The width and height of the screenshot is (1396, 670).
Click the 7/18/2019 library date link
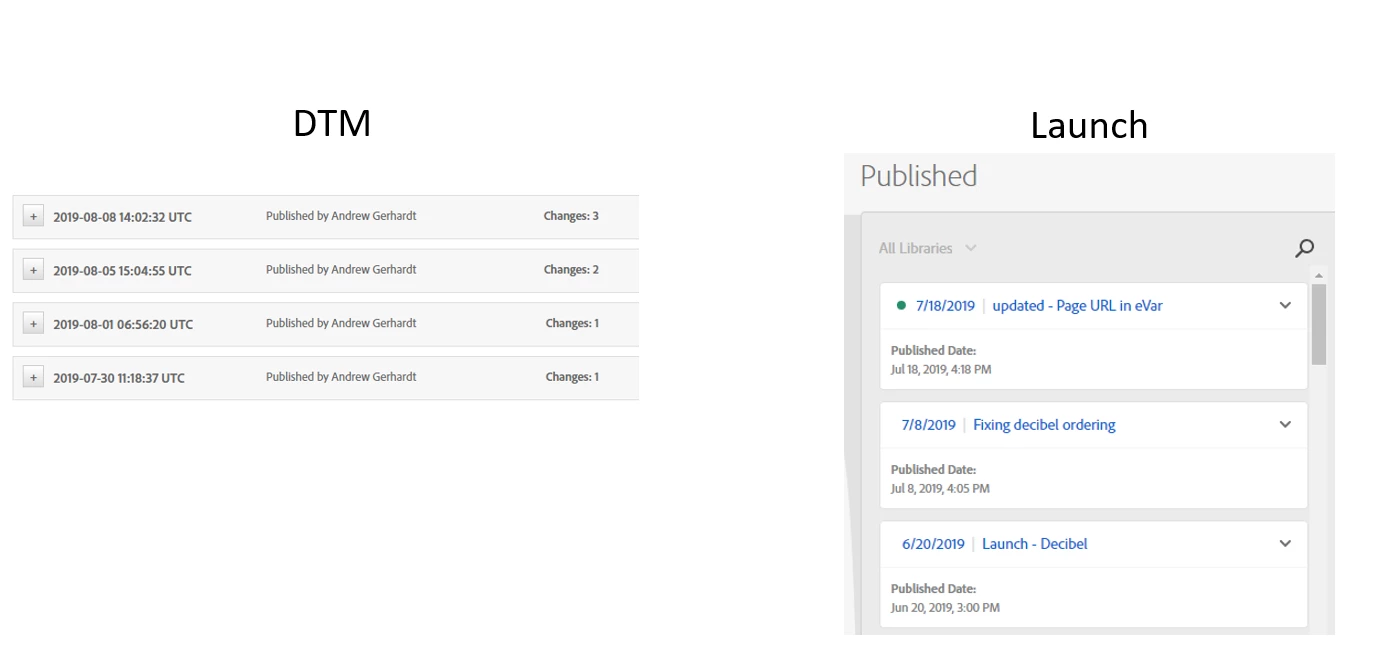click(x=945, y=306)
